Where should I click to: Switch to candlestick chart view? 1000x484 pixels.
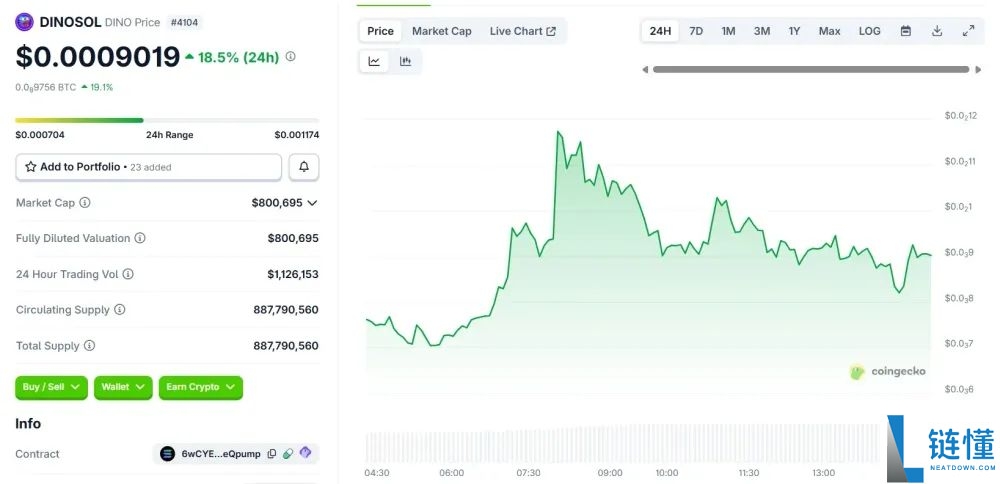(x=405, y=61)
